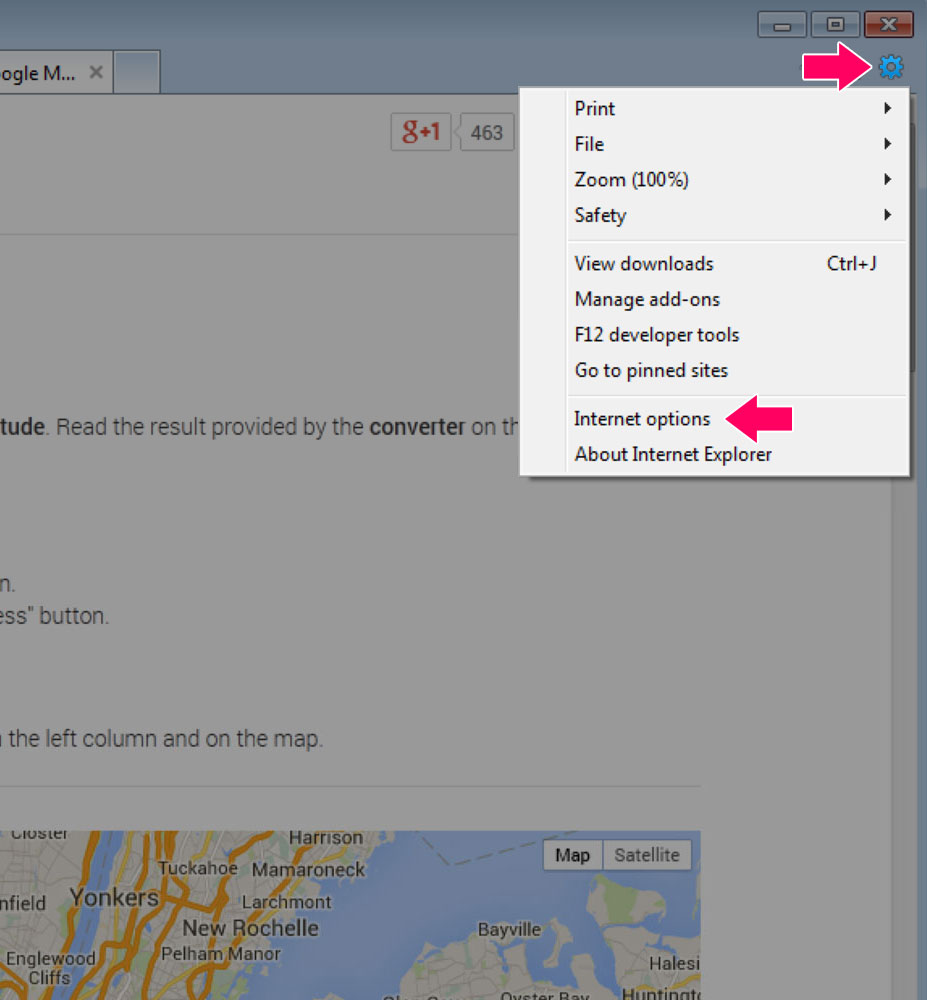Screen dimensions: 927x1000
Task: Close the Internet Explorer window
Action: [889, 25]
